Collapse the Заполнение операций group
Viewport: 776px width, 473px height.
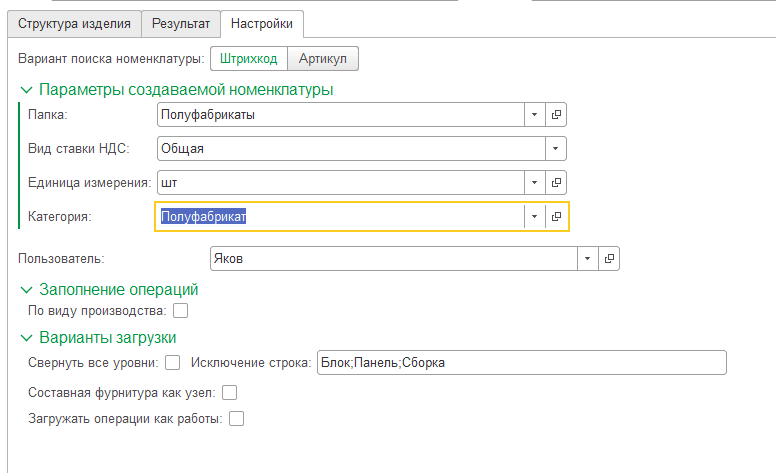[27, 290]
